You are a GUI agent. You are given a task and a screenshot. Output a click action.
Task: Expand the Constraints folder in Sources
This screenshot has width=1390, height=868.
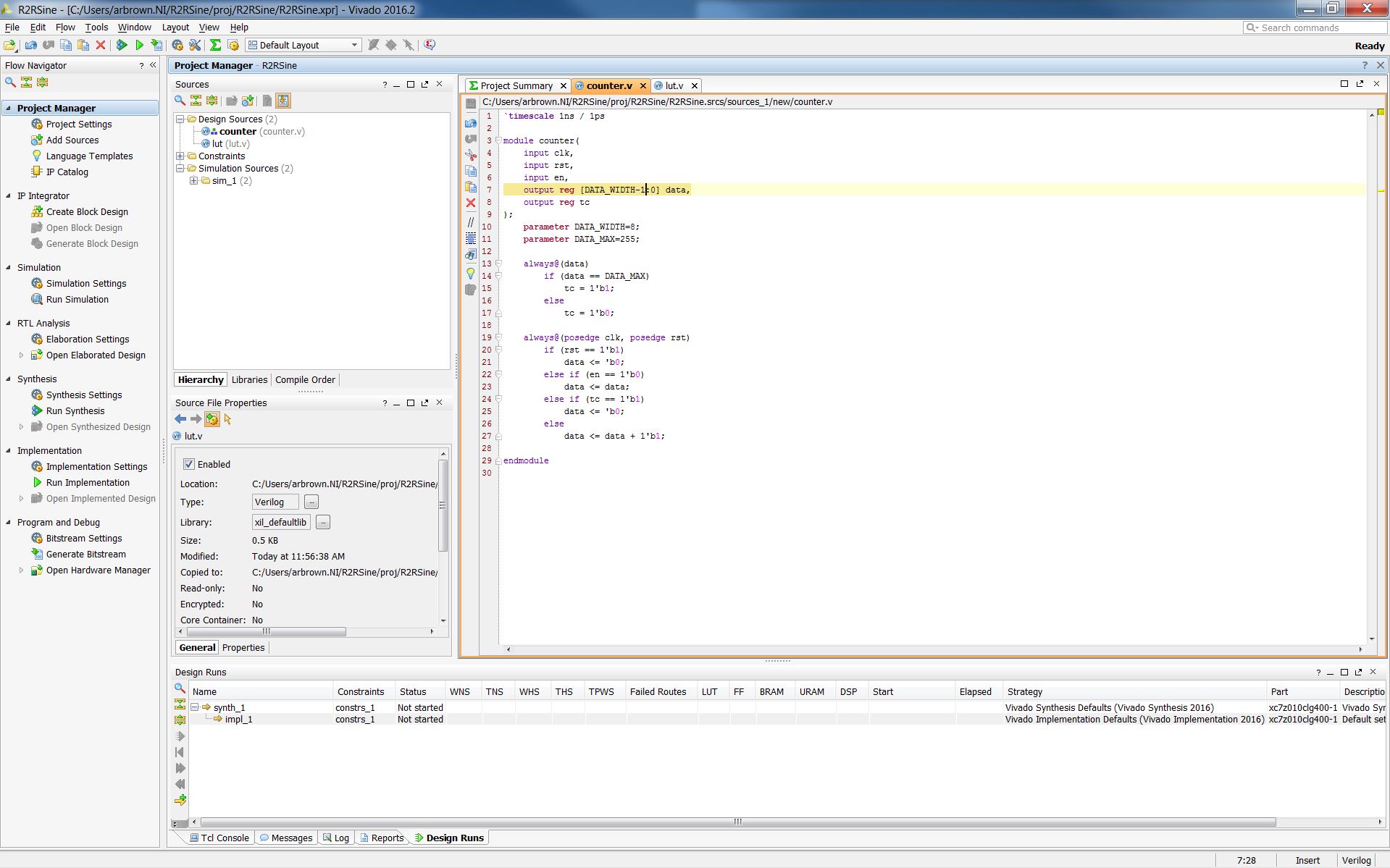[180, 156]
